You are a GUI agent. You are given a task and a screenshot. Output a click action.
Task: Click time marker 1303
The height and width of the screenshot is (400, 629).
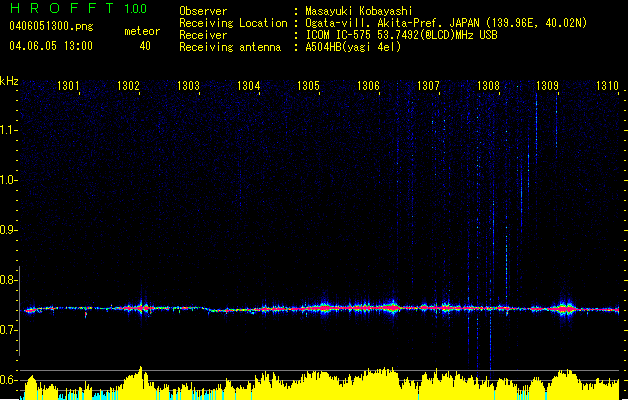point(188,86)
